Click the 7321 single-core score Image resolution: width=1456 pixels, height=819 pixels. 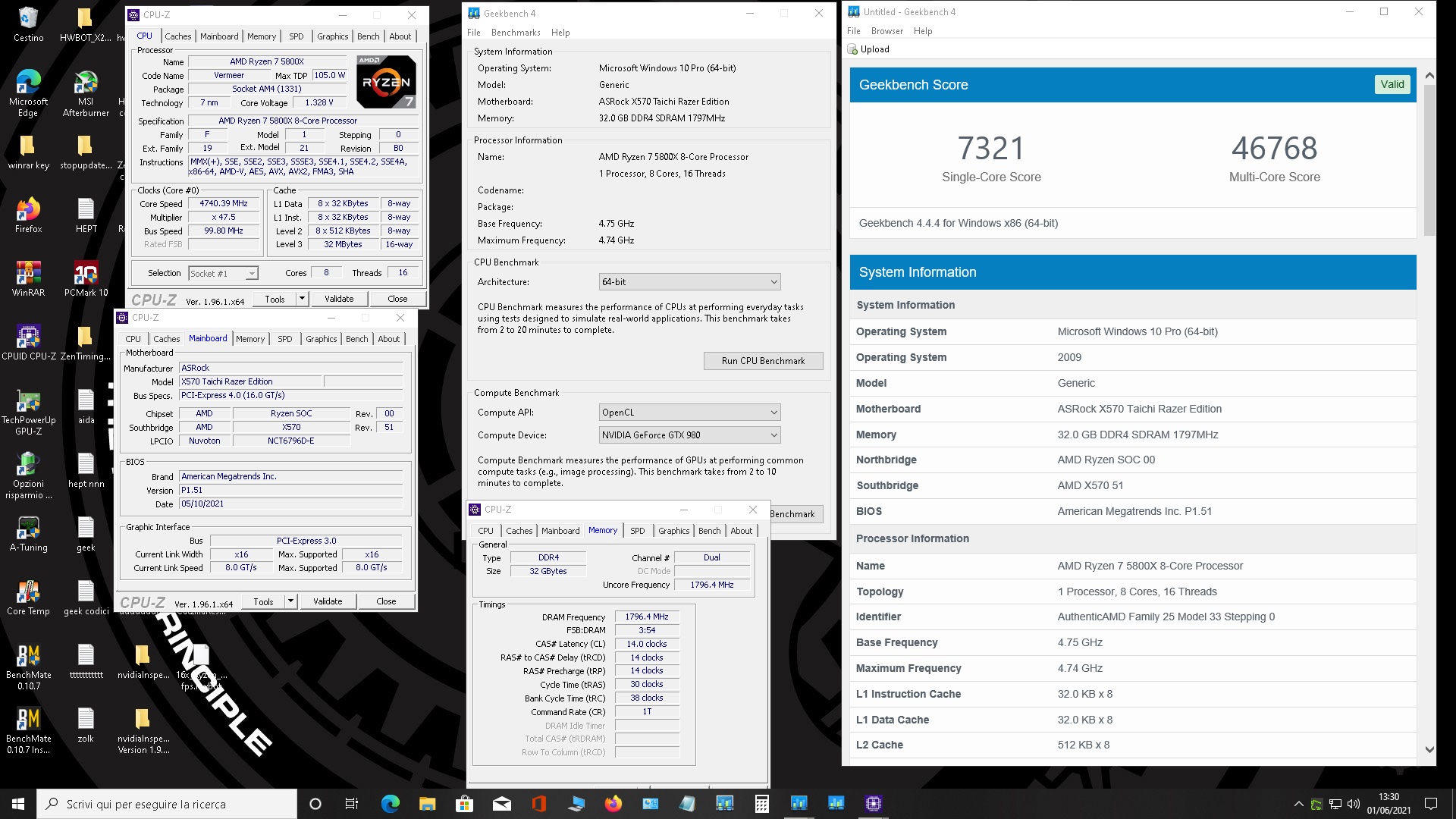tap(991, 149)
